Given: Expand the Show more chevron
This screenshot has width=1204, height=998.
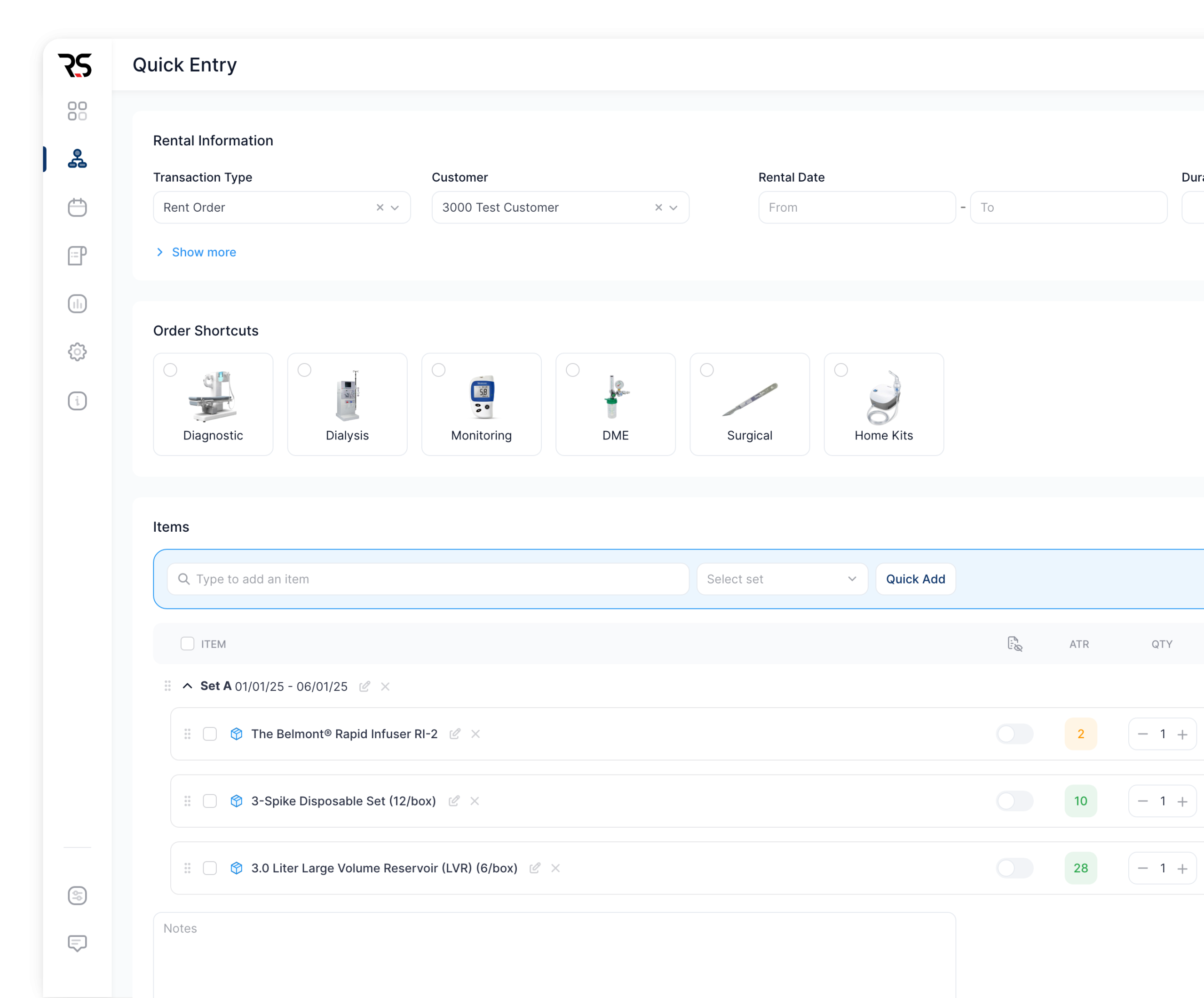Looking at the screenshot, I should pyautogui.click(x=160, y=252).
